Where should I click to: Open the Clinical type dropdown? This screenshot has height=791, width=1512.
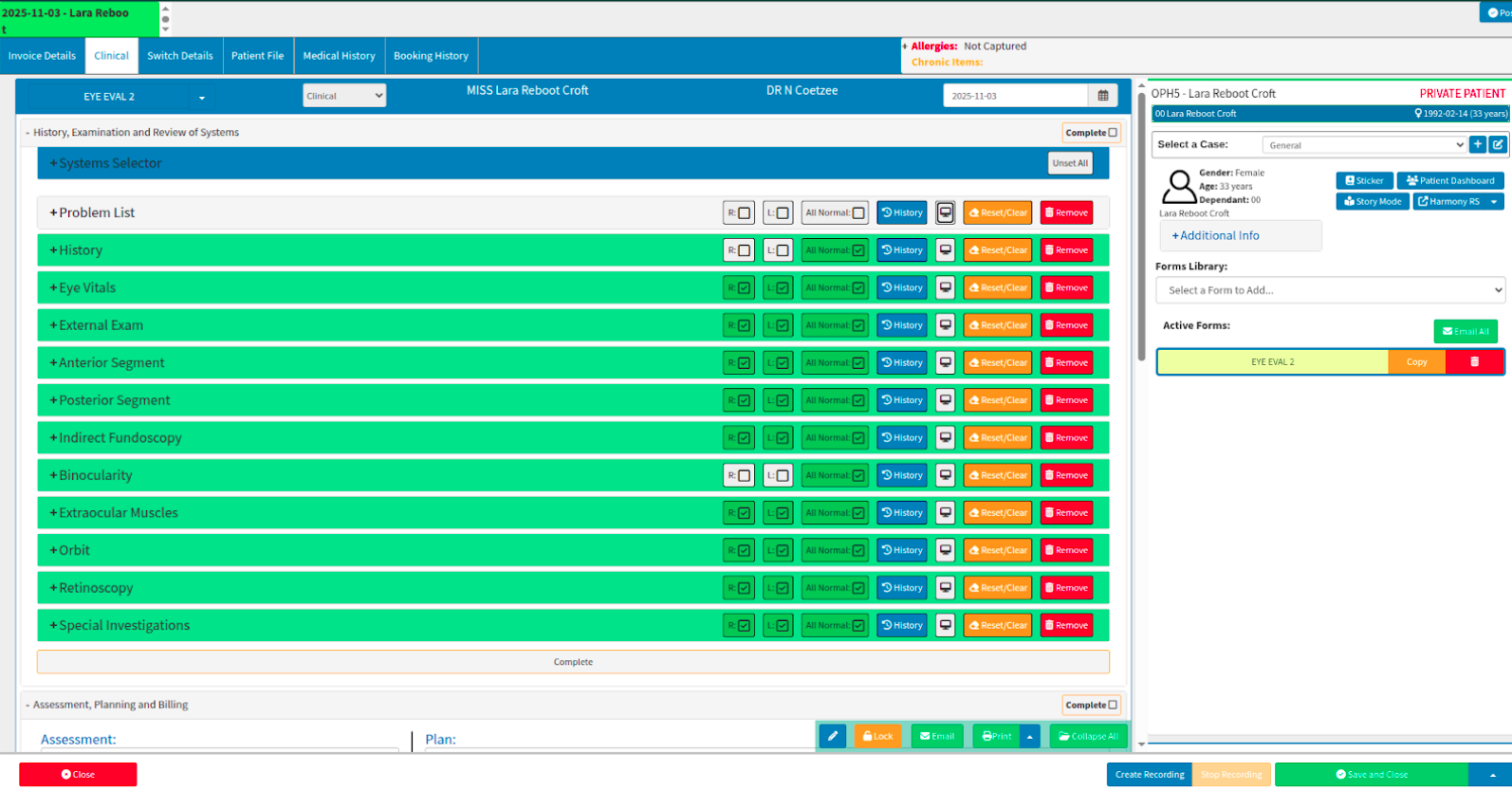[x=344, y=96]
